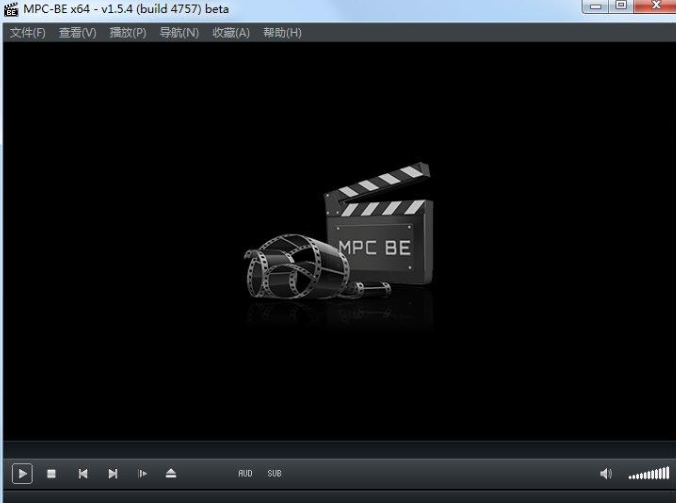The width and height of the screenshot is (676, 503).
Task: Open the 文件(F) menu
Action: [x=28, y=33]
